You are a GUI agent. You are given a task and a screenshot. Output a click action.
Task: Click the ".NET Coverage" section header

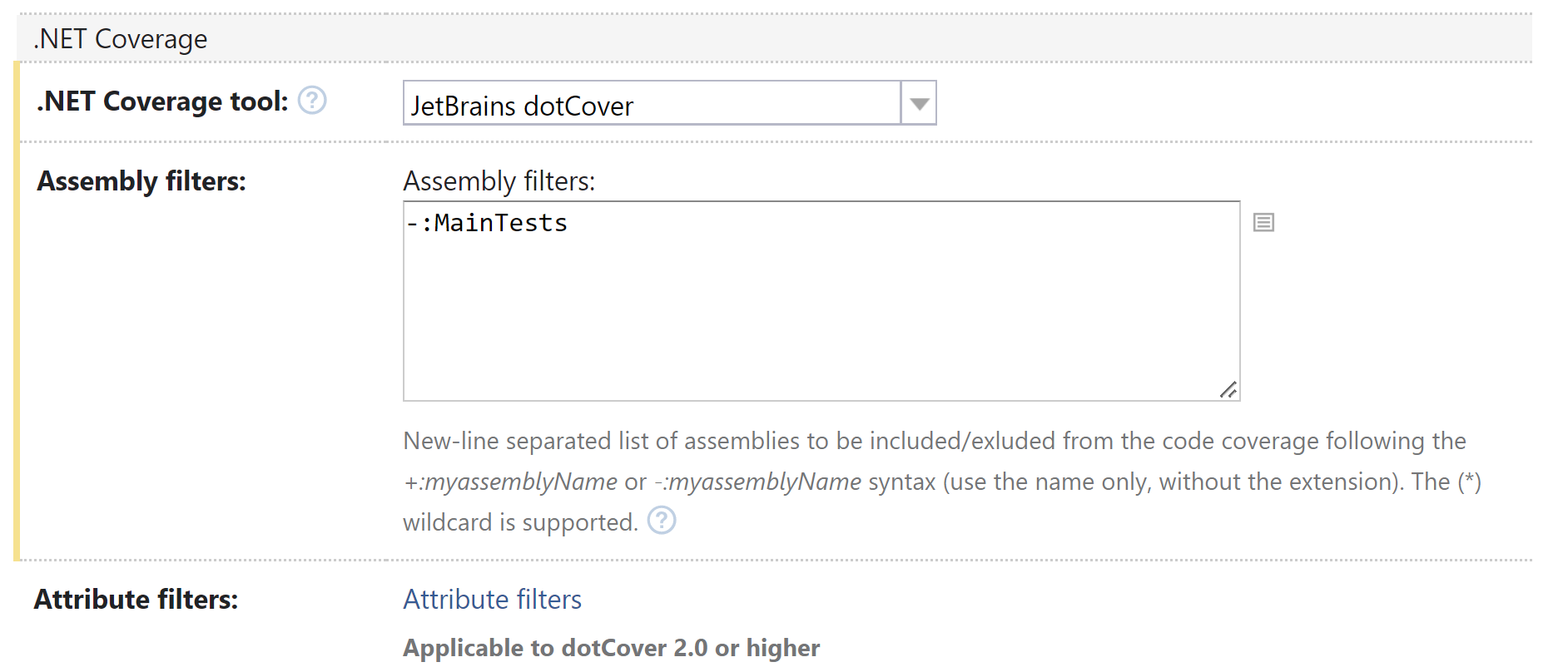pyautogui.click(x=122, y=39)
